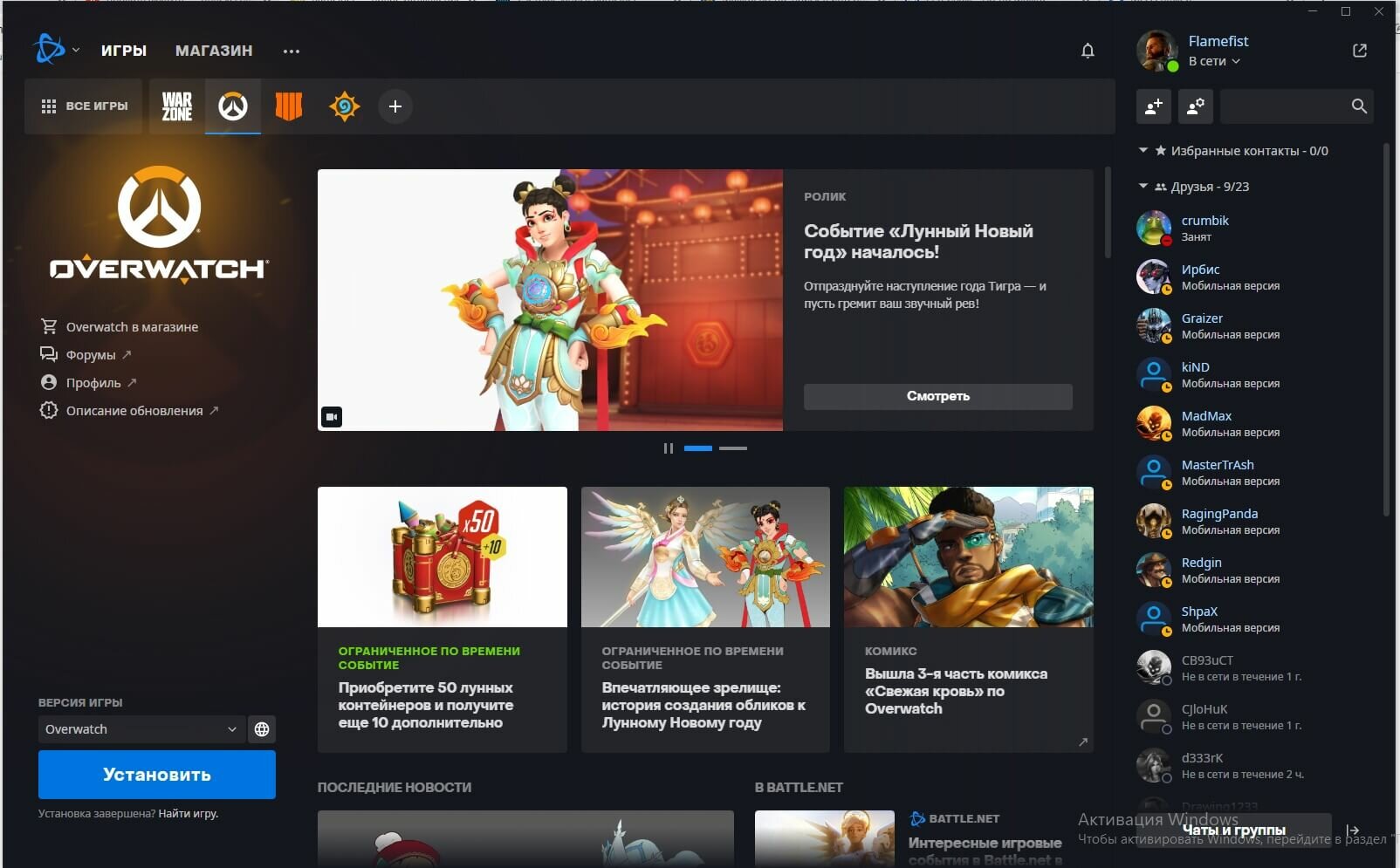Image resolution: width=1400 pixels, height=868 pixels.
Task: Click the Flamefist username
Action: pos(1218,41)
